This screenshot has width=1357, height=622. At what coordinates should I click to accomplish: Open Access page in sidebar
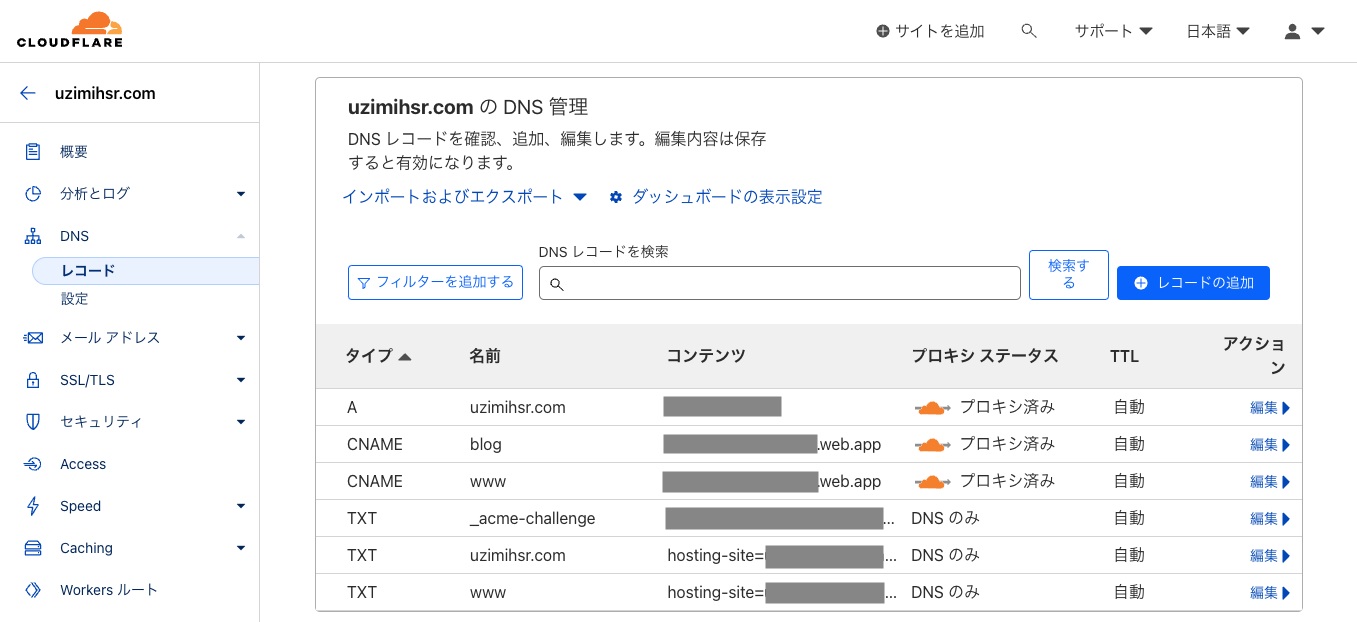83,464
